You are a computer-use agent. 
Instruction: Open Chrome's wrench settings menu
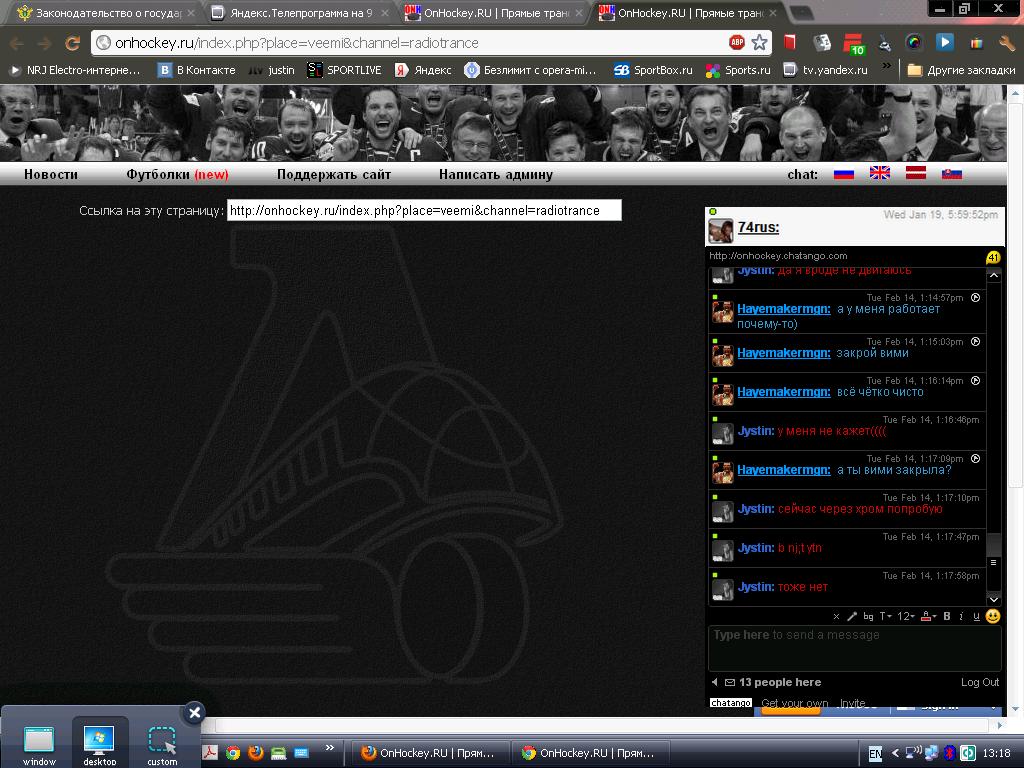(x=1006, y=43)
